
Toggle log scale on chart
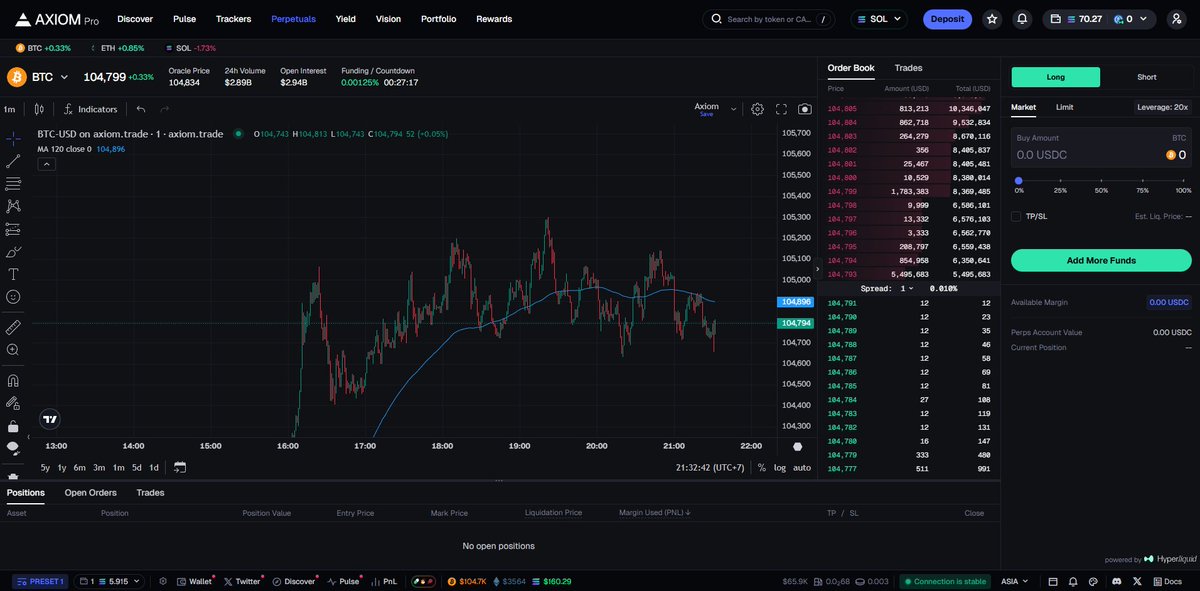coord(780,467)
